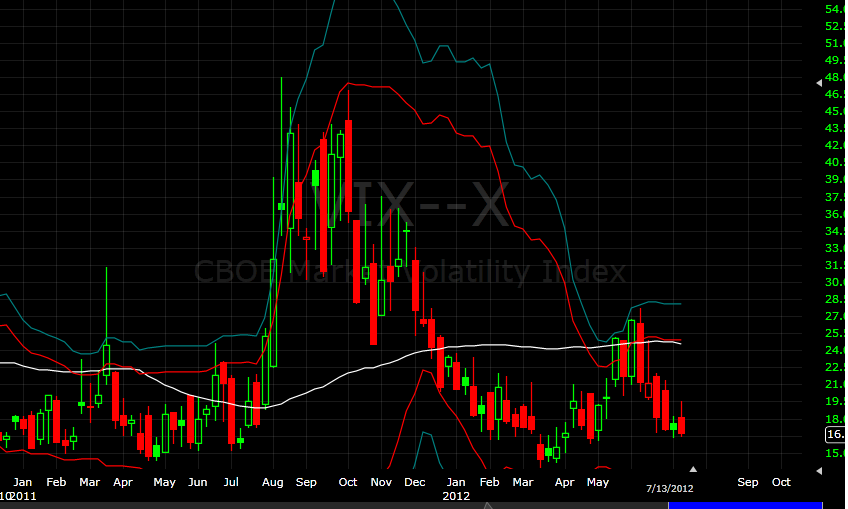Click the 2011 year label on the time axis
This screenshot has width=848, height=509.
23,496
